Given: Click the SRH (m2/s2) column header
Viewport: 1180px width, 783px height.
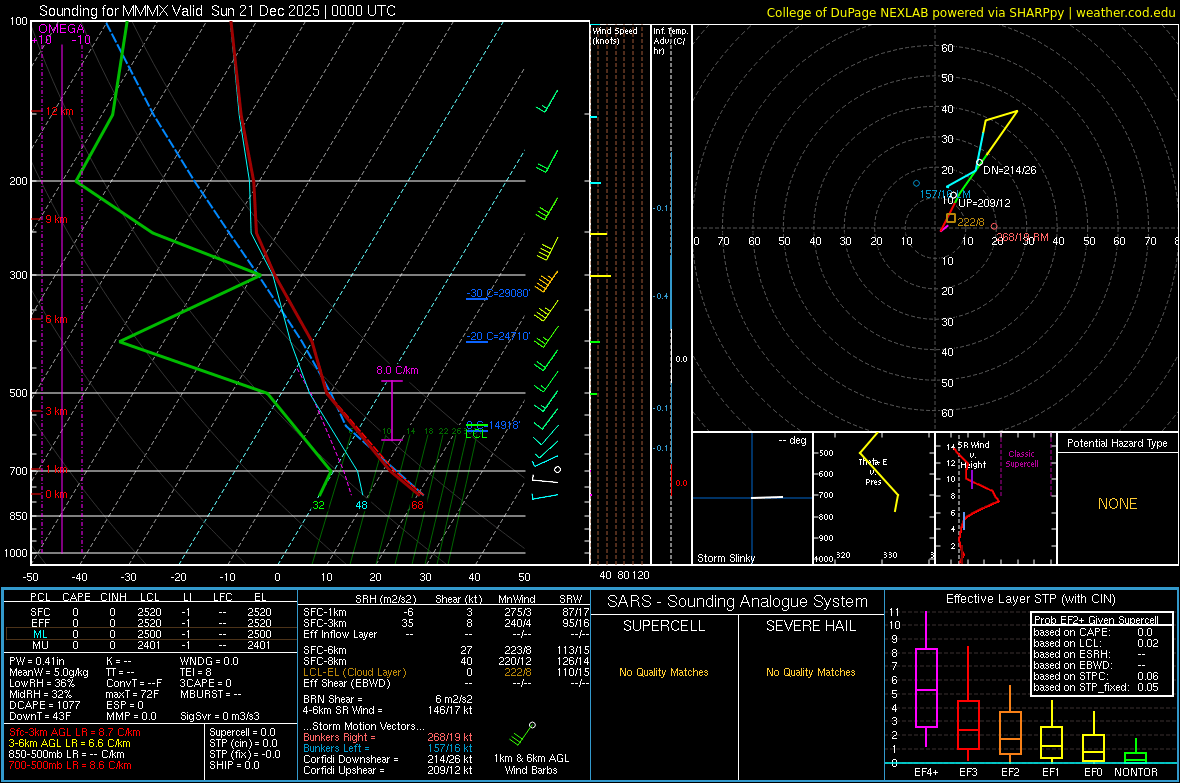Looking at the screenshot, I should point(385,599).
